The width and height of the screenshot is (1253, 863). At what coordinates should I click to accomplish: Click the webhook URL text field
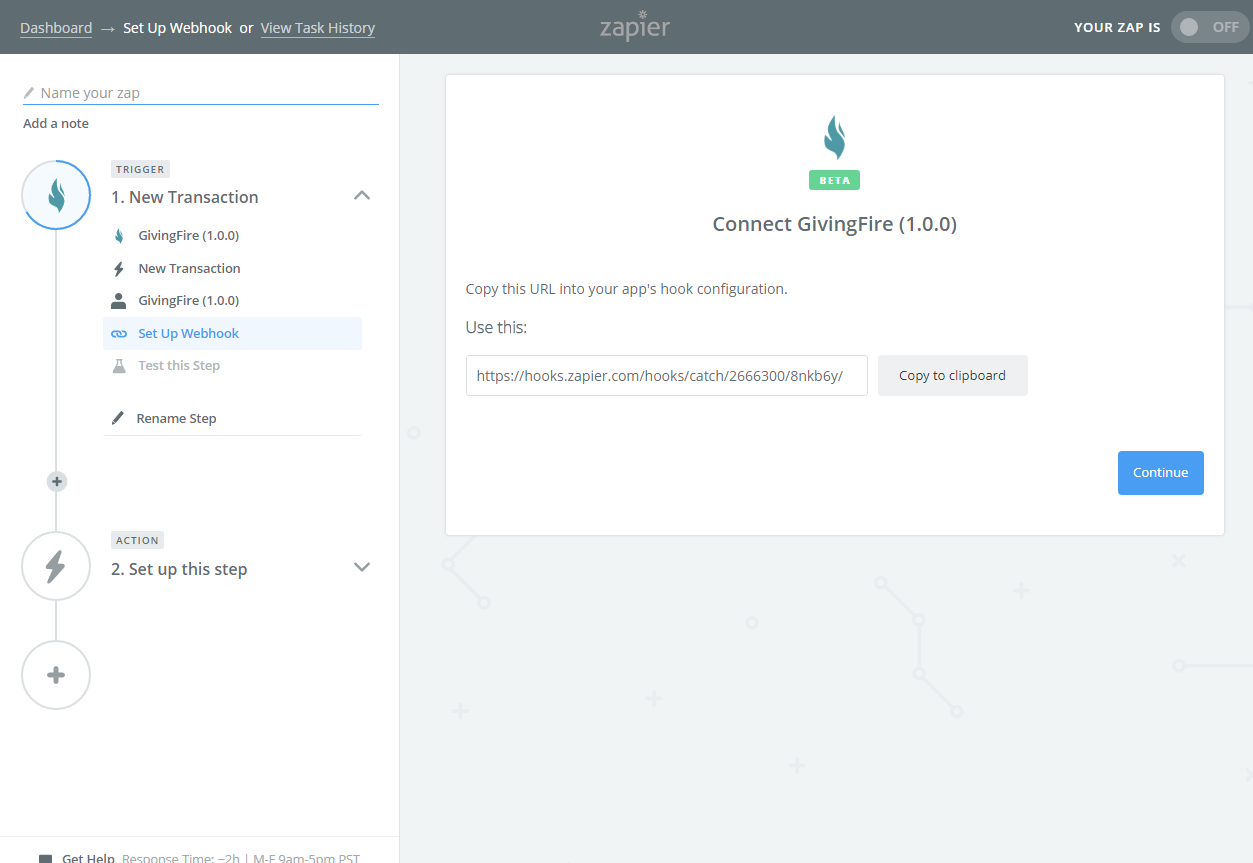(666, 375)
